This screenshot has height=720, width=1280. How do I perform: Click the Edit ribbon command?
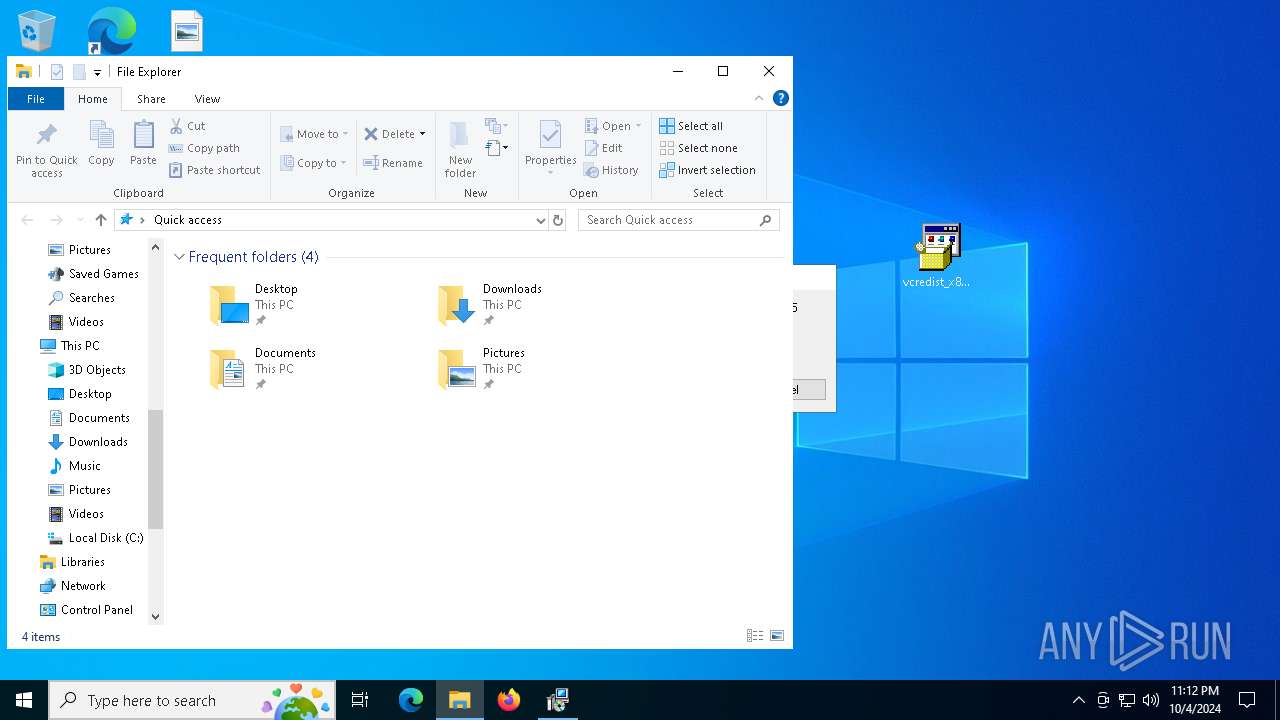(x=603, y=148)
